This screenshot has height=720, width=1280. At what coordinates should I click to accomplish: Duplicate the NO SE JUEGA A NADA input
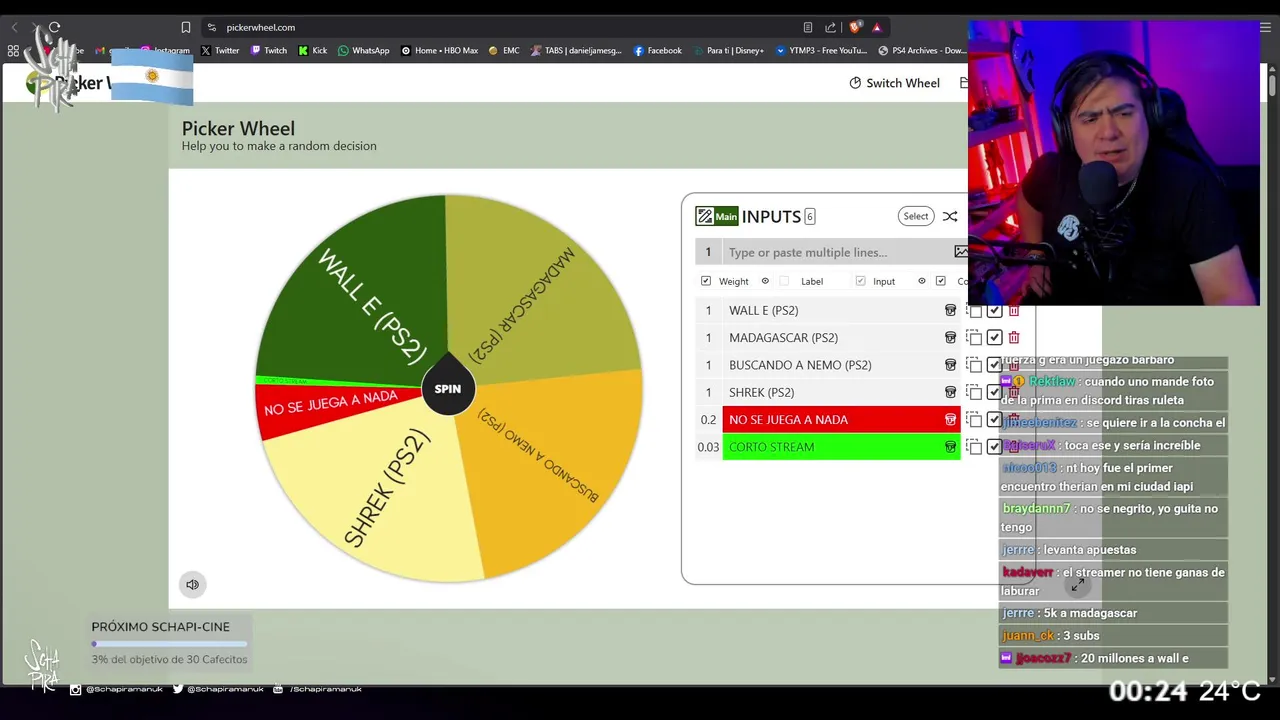(x=974, y=420)
